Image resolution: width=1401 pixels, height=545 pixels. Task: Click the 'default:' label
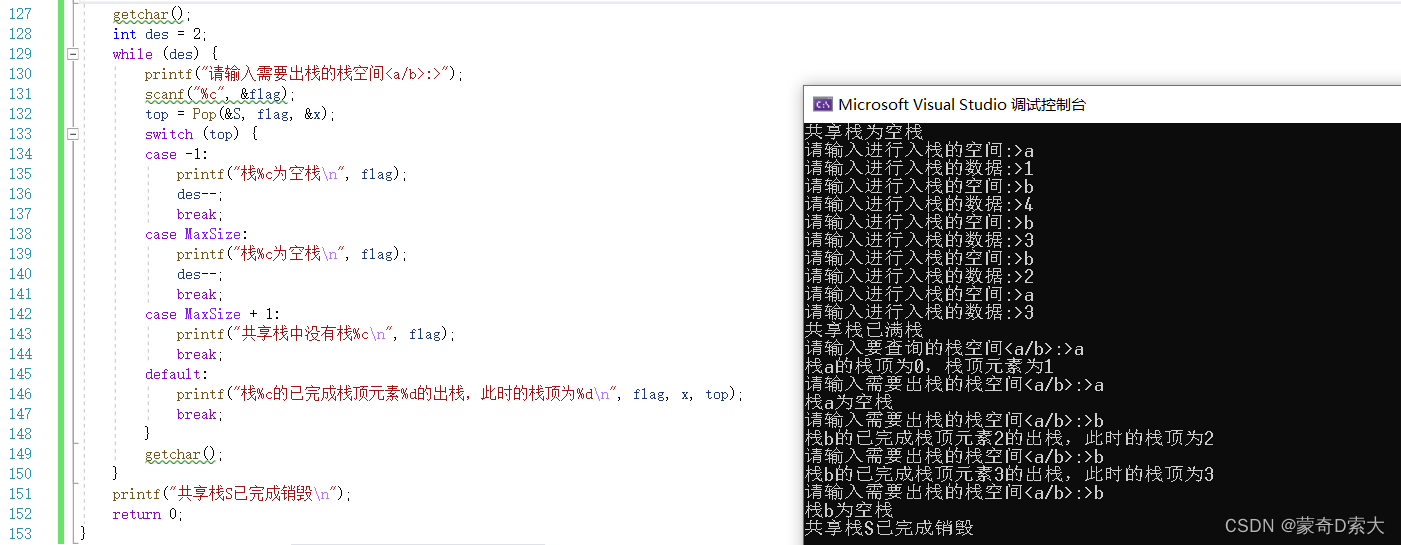pos(176,374)
